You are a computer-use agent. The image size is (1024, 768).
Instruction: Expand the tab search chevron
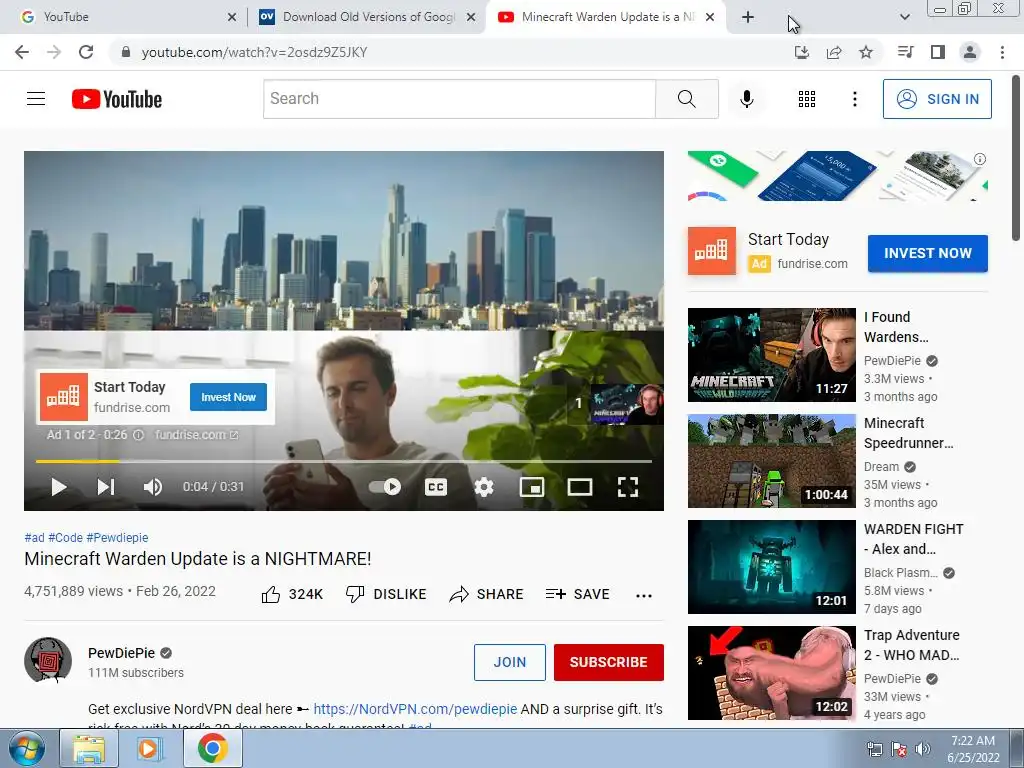tap(904, 17)
